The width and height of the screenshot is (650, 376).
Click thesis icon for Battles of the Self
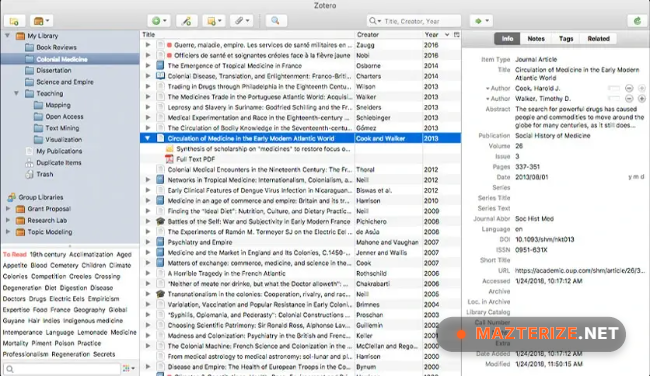[160, 221]
